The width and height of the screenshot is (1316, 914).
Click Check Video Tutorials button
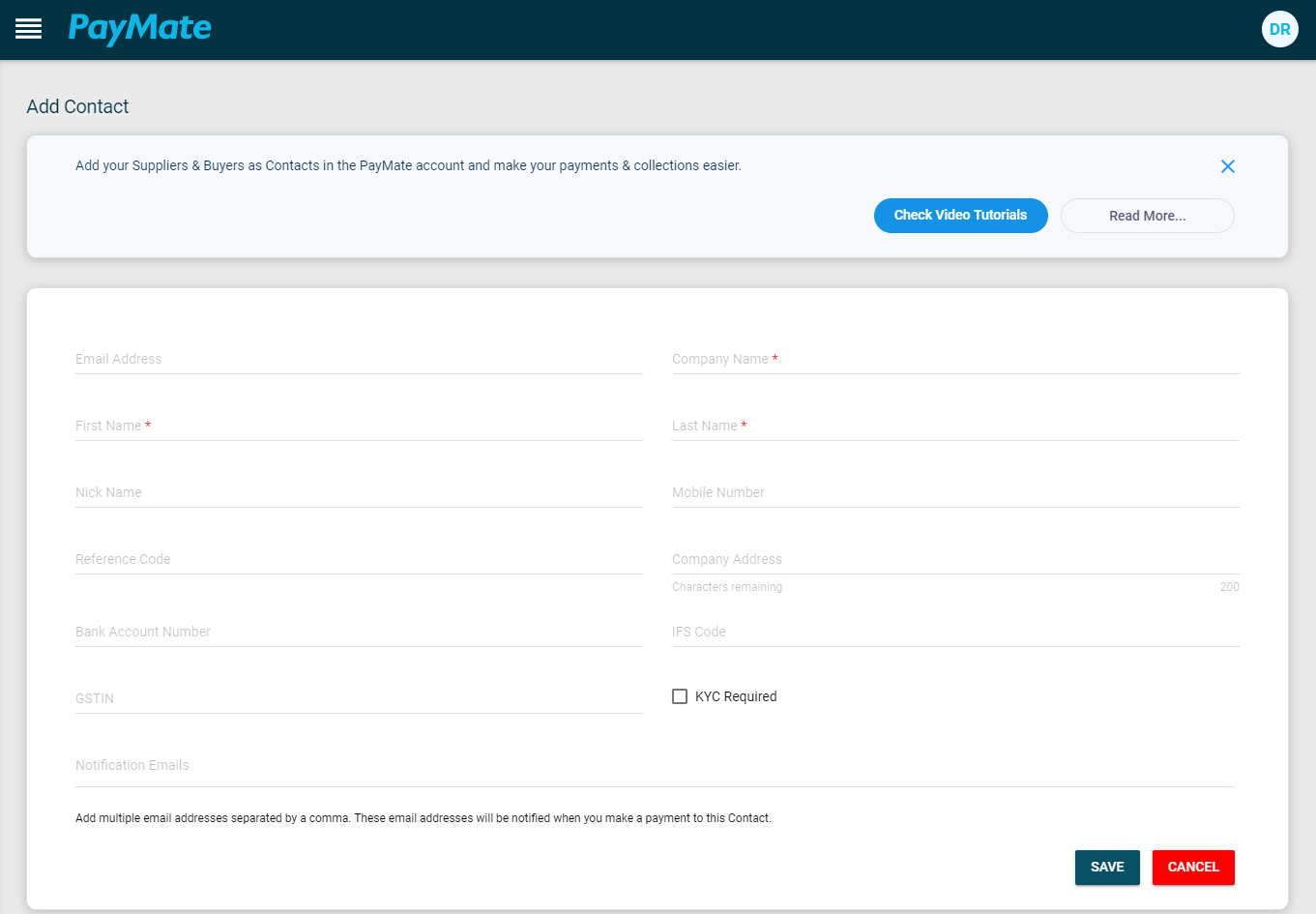pos(960,216)
